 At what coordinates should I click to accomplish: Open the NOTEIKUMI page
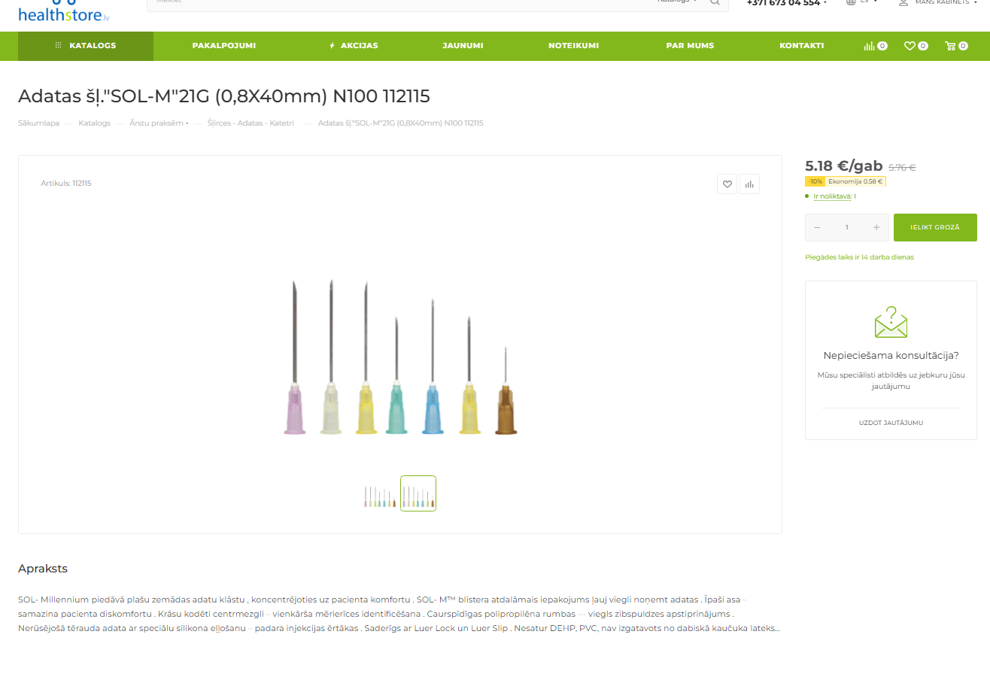[x=573, y=46]
